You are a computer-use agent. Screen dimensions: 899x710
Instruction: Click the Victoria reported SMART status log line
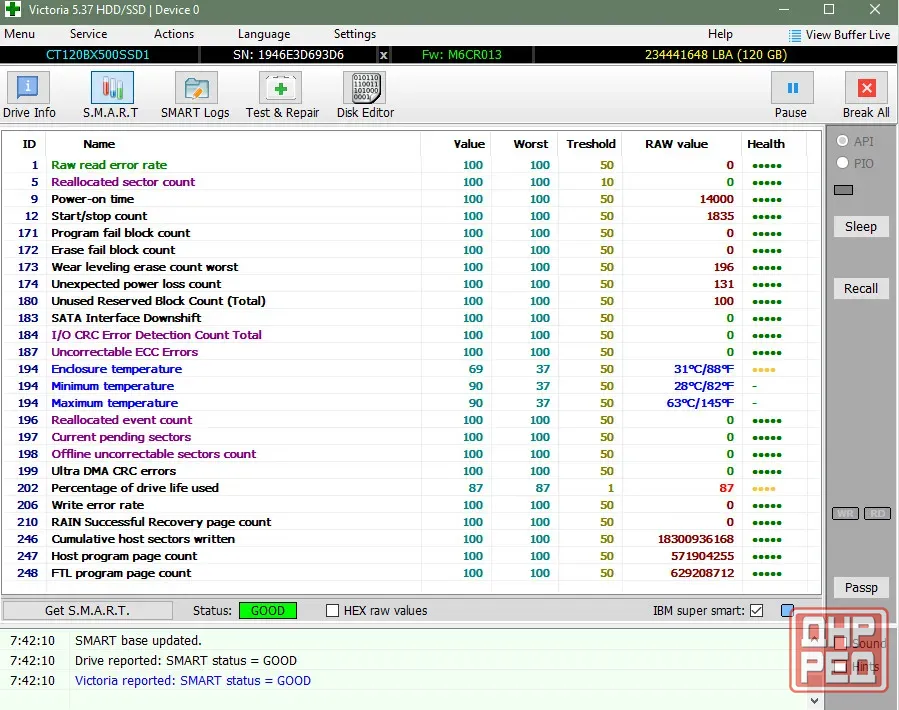(x=193, y=681)
